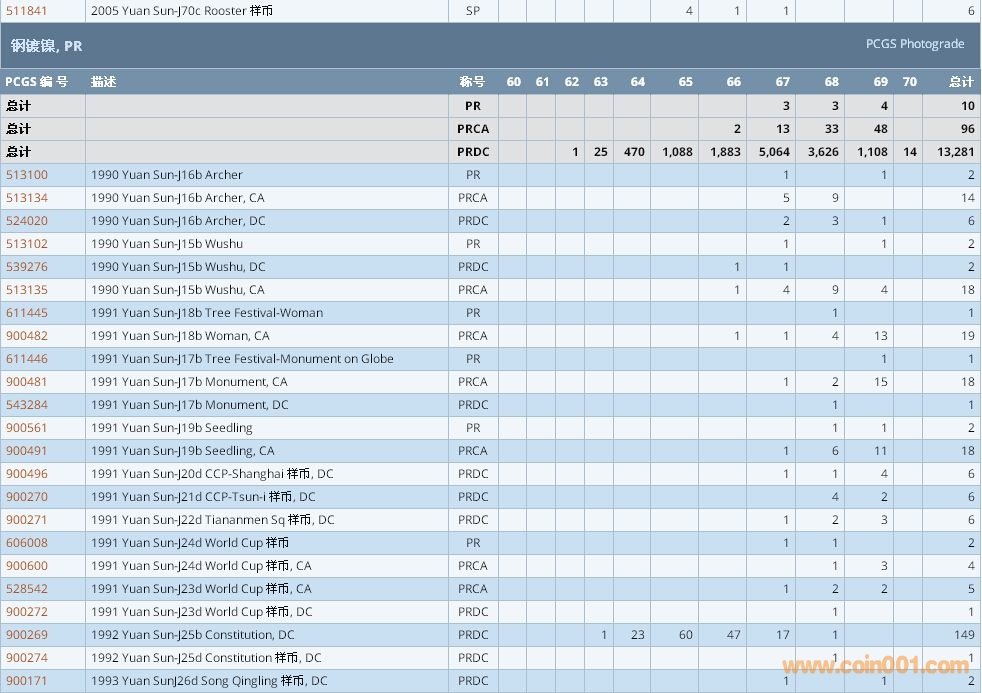Open PCGS number 511841 Rooster link
The width and height of the screenshot is (982, 693).
click(27, 11)
